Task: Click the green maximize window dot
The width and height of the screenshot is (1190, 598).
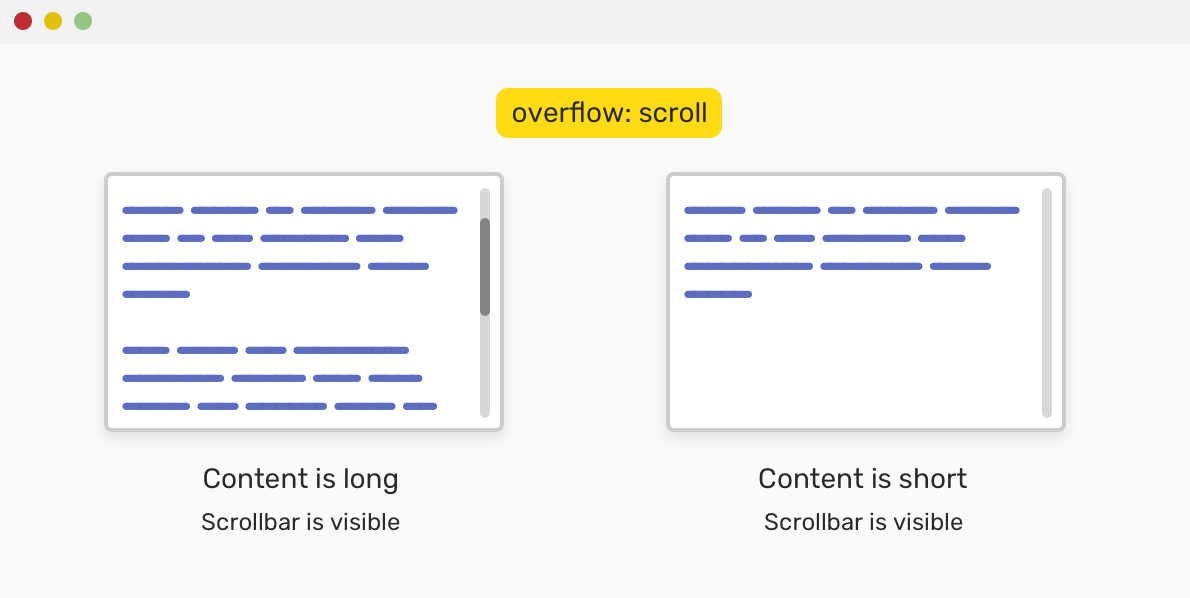Action: click(83, 21)
